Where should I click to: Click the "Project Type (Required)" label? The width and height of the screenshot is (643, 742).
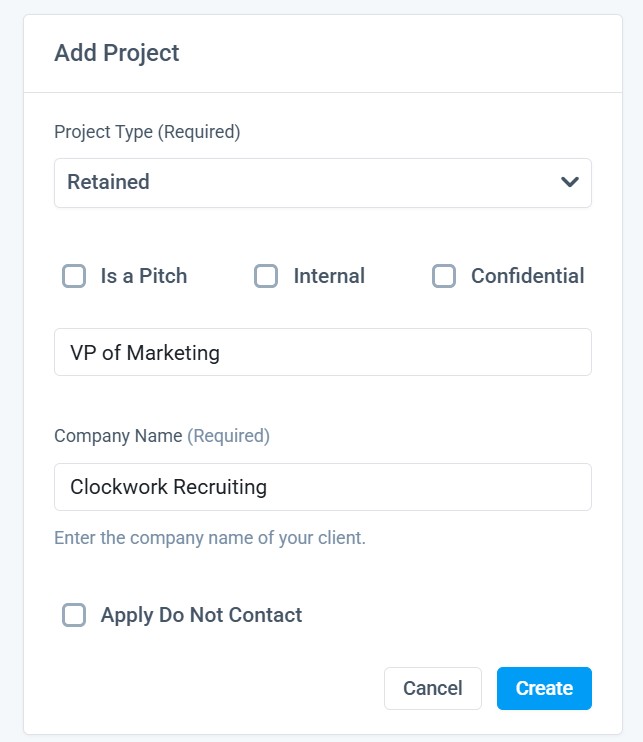click(147, 132)
